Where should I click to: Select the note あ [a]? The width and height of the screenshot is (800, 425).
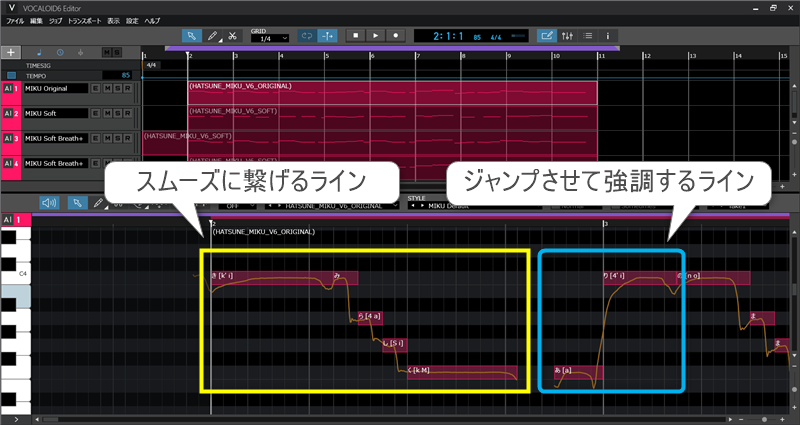pyautogui.click(x=579, y=370)
